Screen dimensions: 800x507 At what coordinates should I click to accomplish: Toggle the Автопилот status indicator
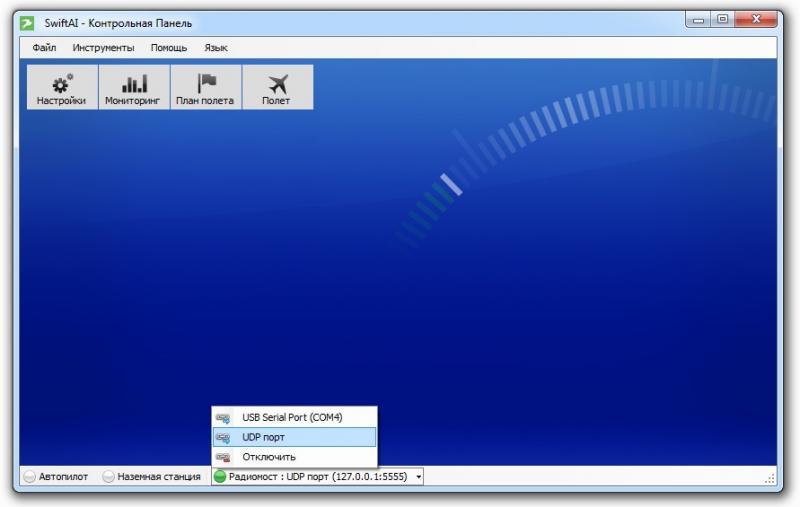[30, 477]
